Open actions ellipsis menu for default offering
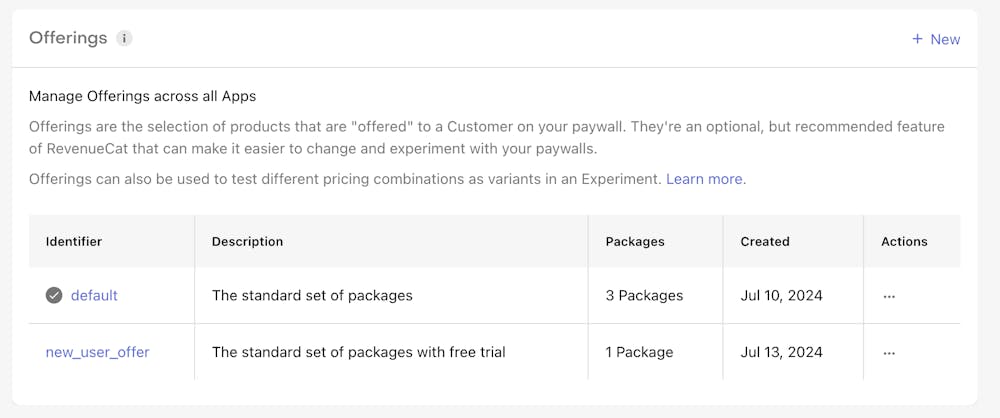1000x418 pixels. coord(889,296)
